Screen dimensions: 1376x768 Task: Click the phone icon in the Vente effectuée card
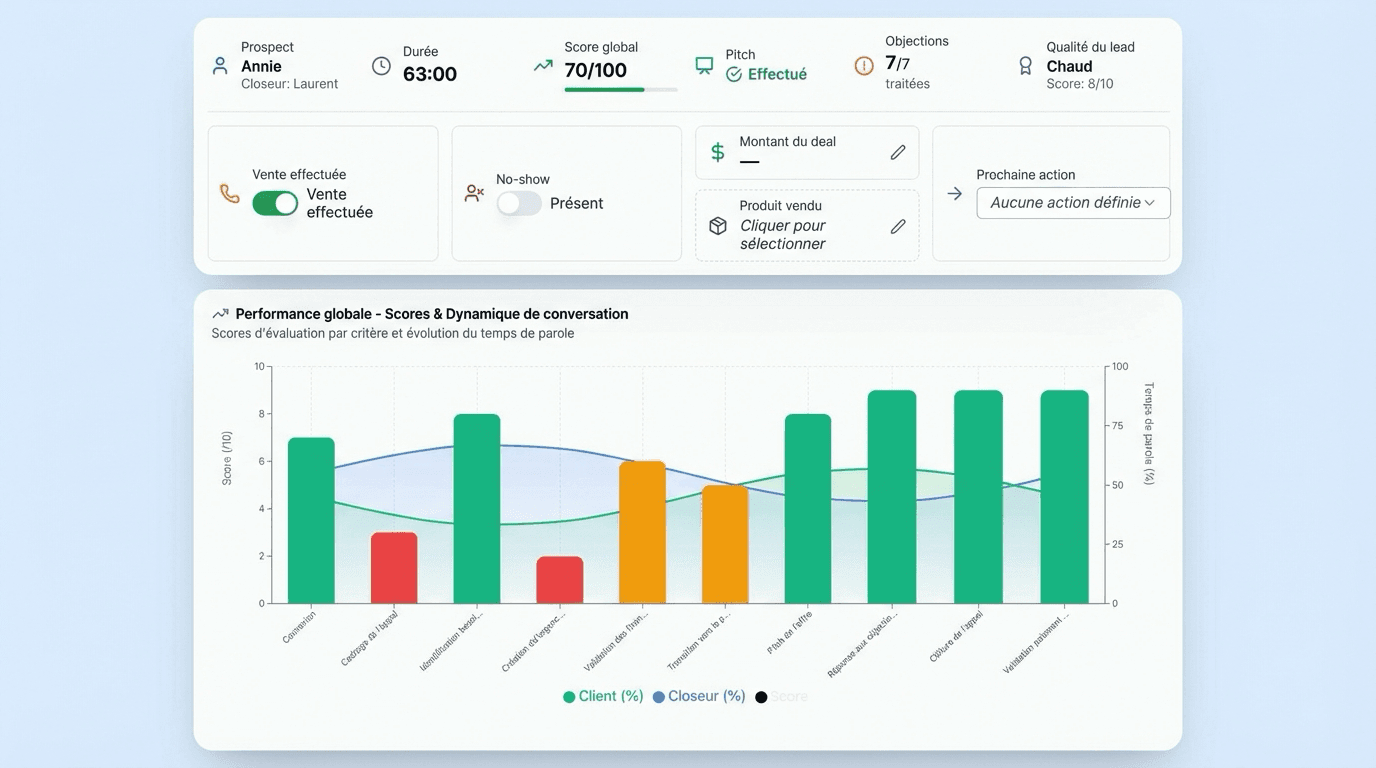229,195
